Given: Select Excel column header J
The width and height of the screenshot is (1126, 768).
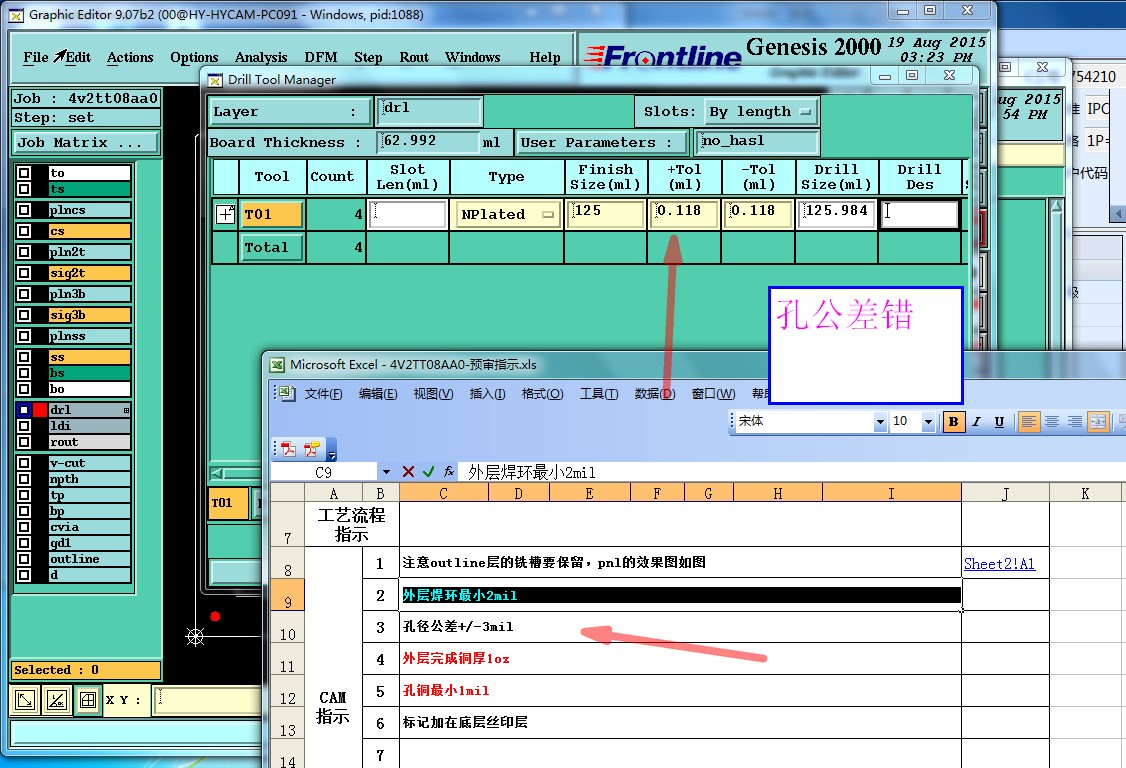Looking at the screenshot, I should coord(1005,493).
